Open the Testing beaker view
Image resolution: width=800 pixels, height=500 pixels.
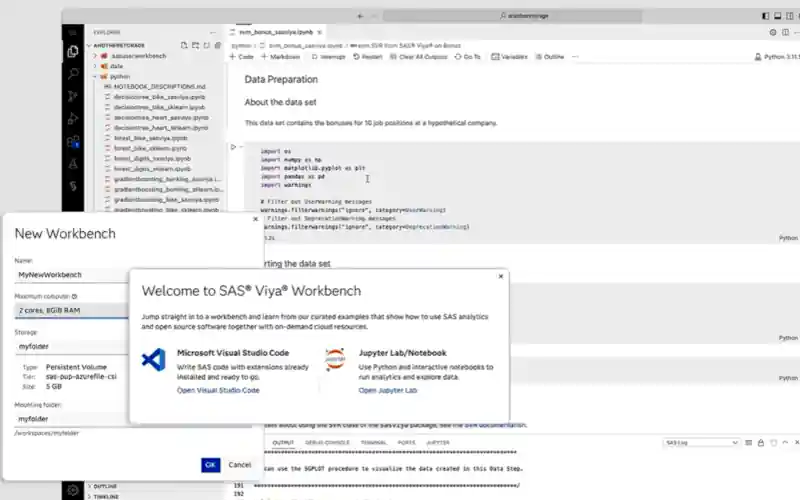pyautogui.click(x=73, y=164)
